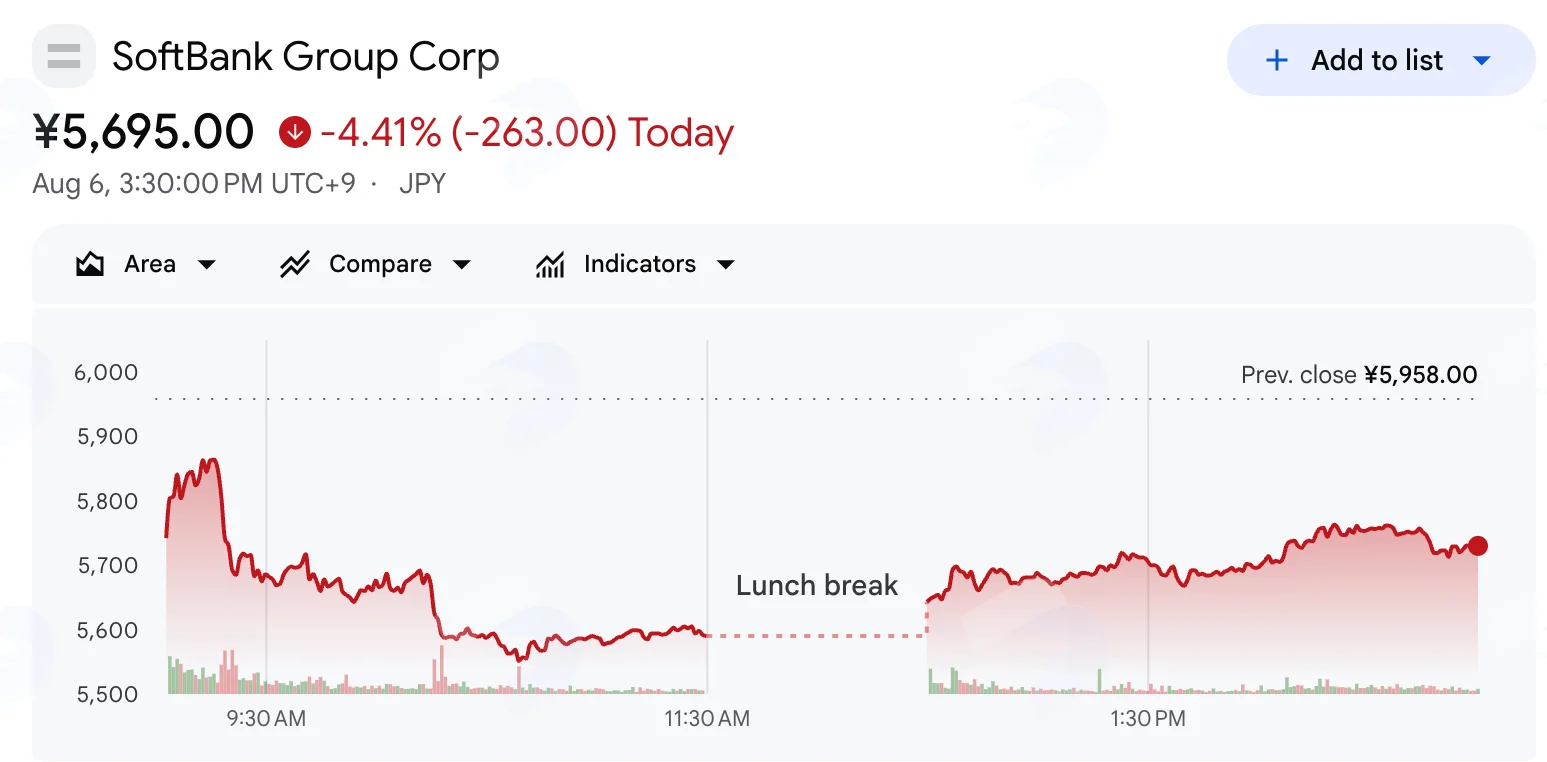Image resolution: width=1547 pixels, height=762 pixels.
Task: Select the Indicators menu label
Action: click(640, 264)
